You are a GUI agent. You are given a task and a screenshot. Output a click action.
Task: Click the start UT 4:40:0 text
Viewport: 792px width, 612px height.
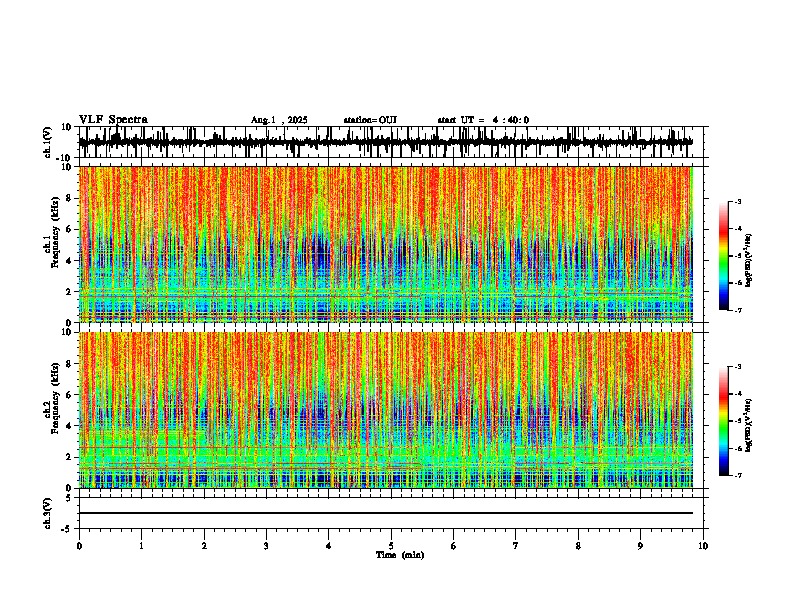[483, 120]
